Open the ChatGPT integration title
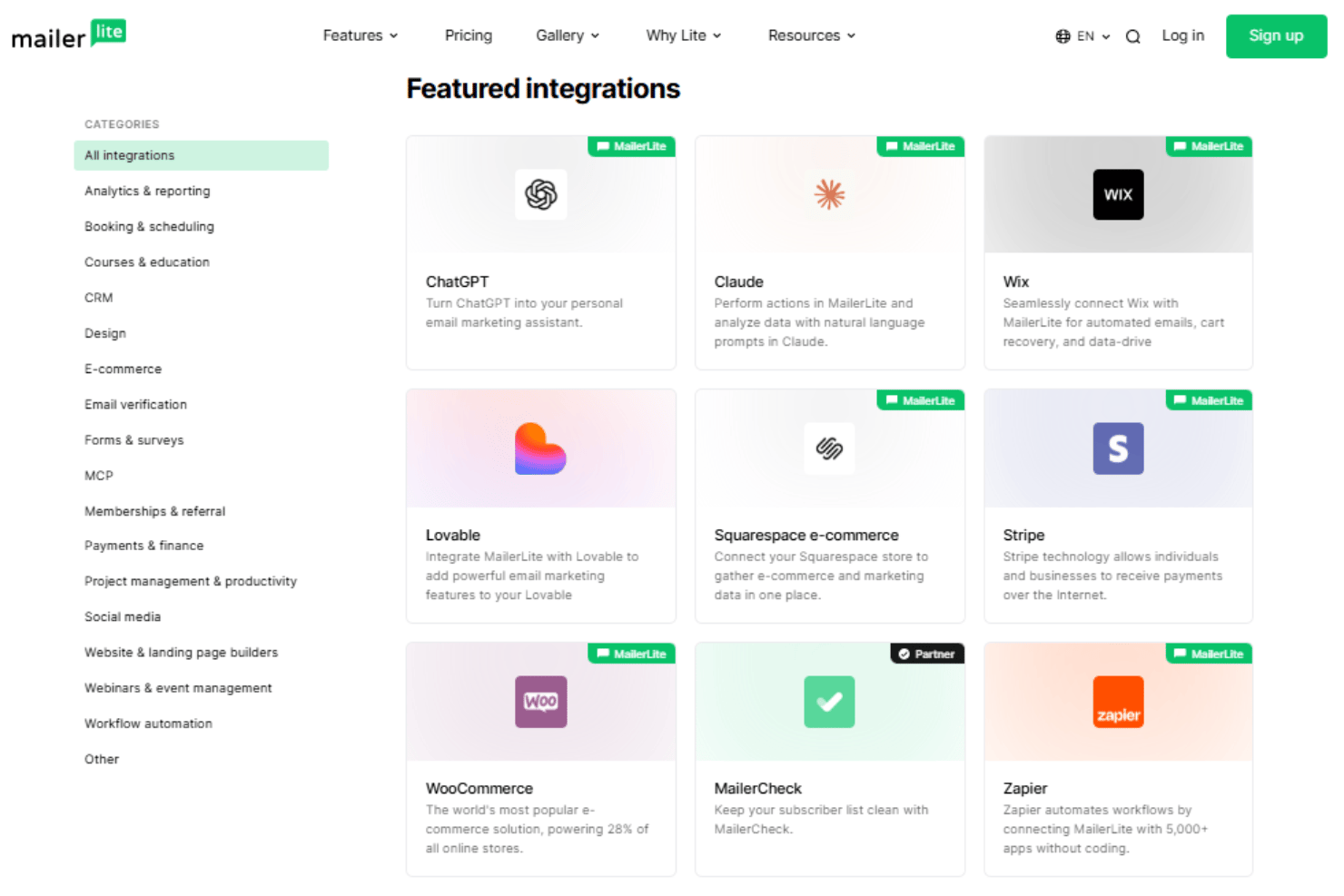 point(457,281)
